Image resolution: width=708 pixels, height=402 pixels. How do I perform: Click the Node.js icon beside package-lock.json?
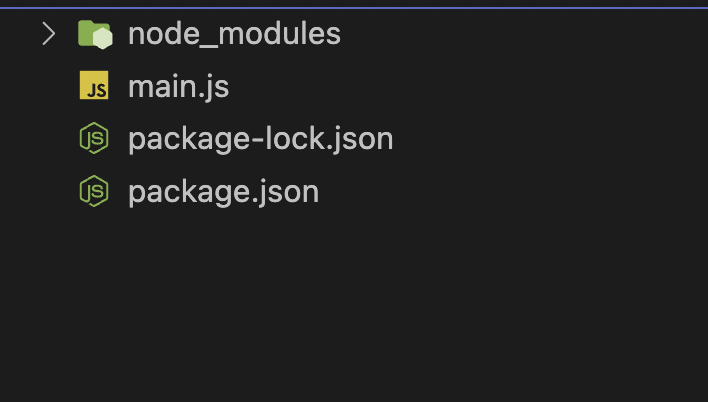coord(94,140)
